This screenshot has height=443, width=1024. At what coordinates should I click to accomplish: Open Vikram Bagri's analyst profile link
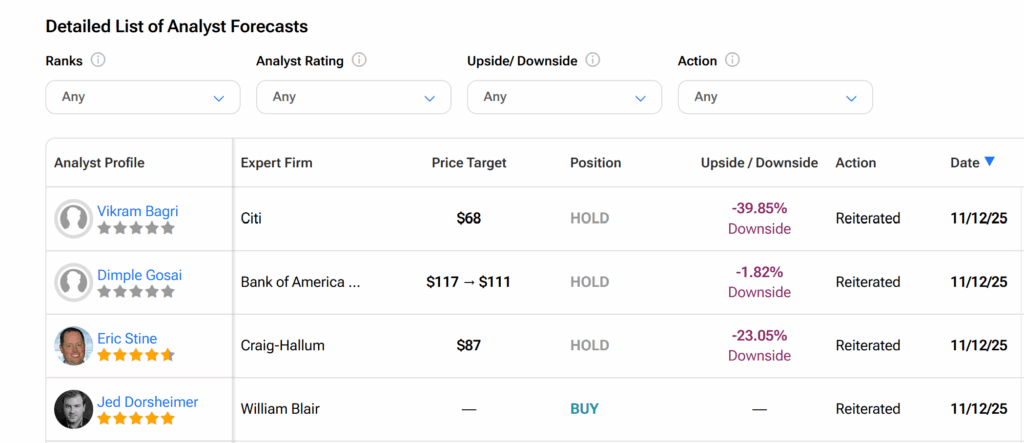(x=138, y=211)
